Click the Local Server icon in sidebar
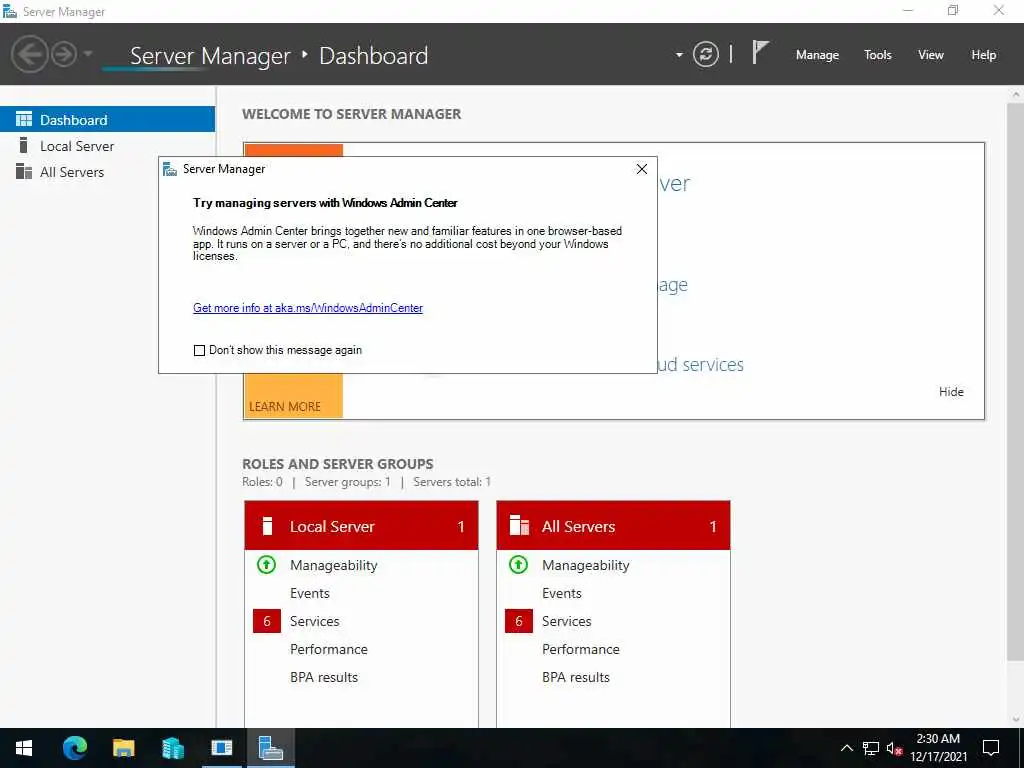1024x768 pixels. coord(24,145)
